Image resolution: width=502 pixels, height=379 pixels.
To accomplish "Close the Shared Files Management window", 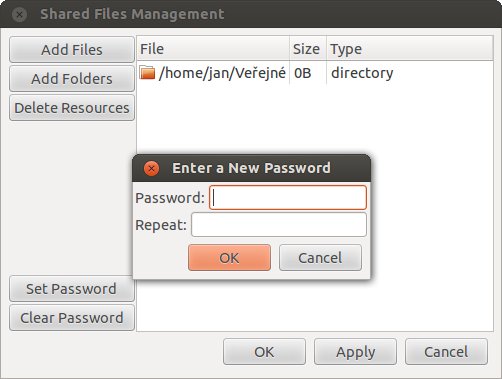I will point(19,14).
